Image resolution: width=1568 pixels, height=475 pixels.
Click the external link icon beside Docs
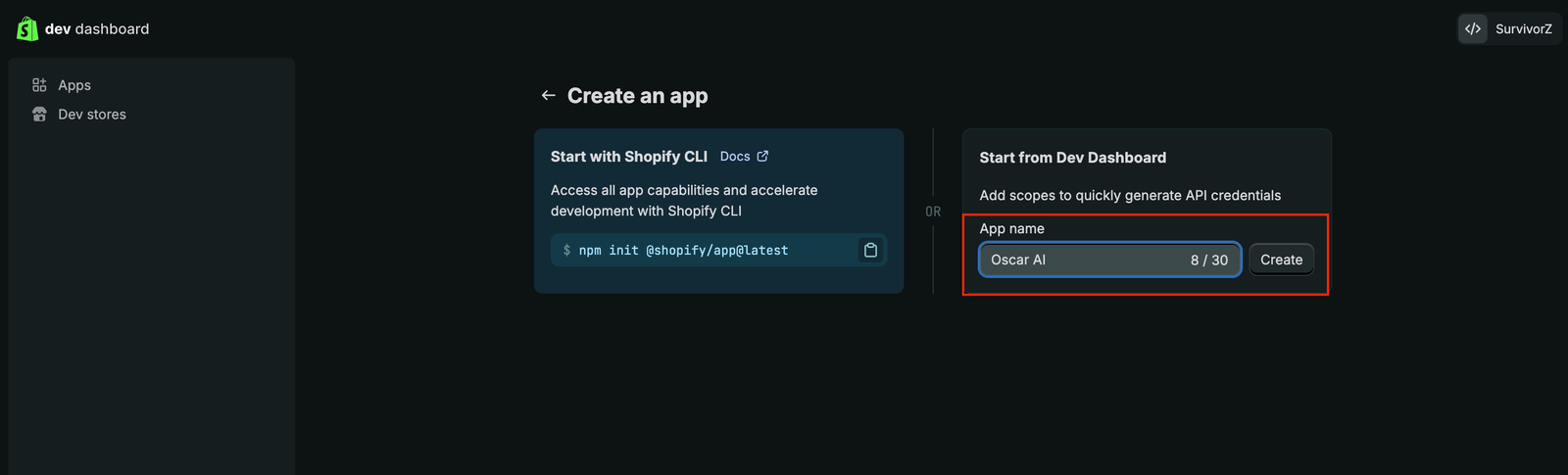(x=762, y=157)
